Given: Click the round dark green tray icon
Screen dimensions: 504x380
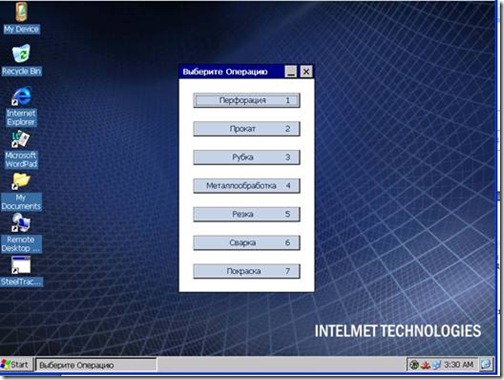Looking at the screenshot, I should (x=414, y=365).
